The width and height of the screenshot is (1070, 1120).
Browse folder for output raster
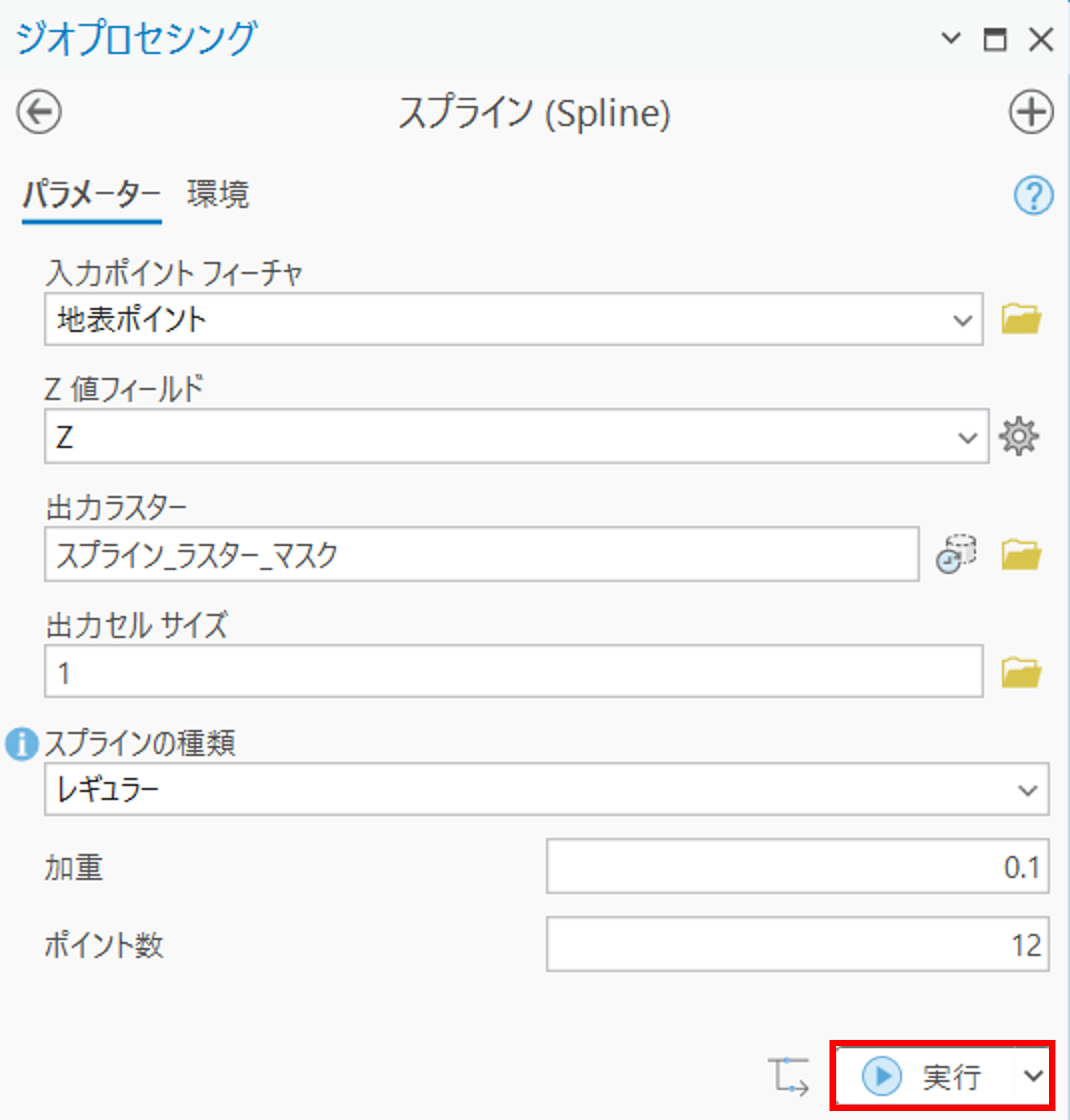coord(1021,554)
